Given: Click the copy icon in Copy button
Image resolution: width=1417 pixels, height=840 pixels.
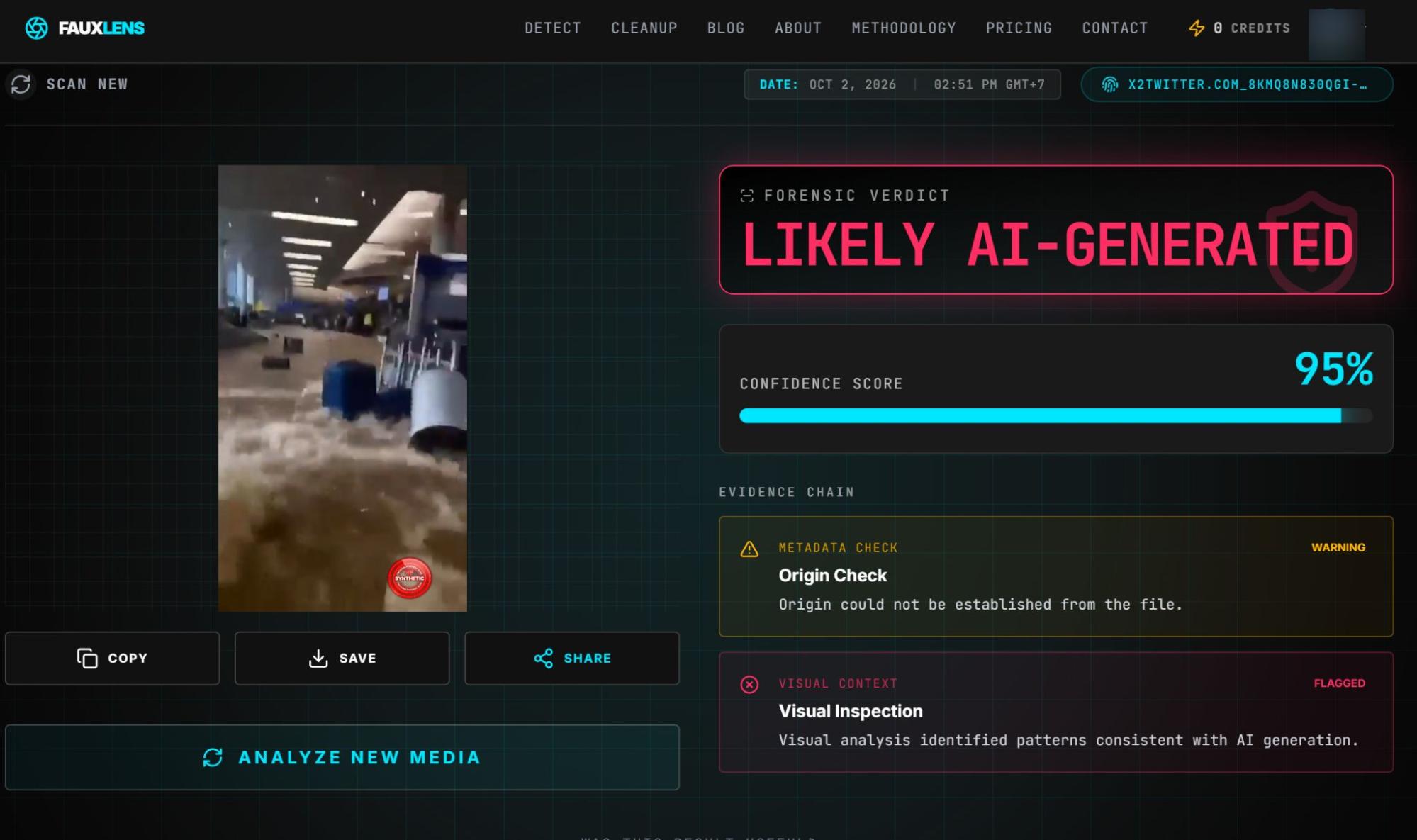Looking at the screenshot, I should [87, 658].
